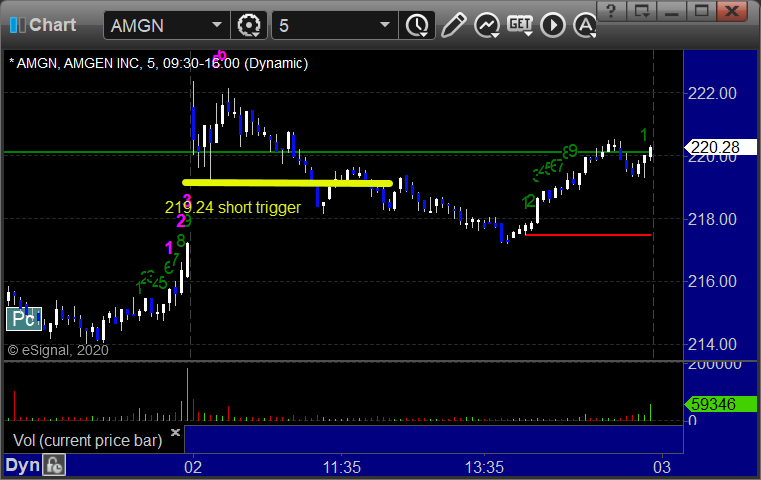Viewport: 761px width, 480px height.
Task: Select the yellow short trigger line
Action: point(287,183)
